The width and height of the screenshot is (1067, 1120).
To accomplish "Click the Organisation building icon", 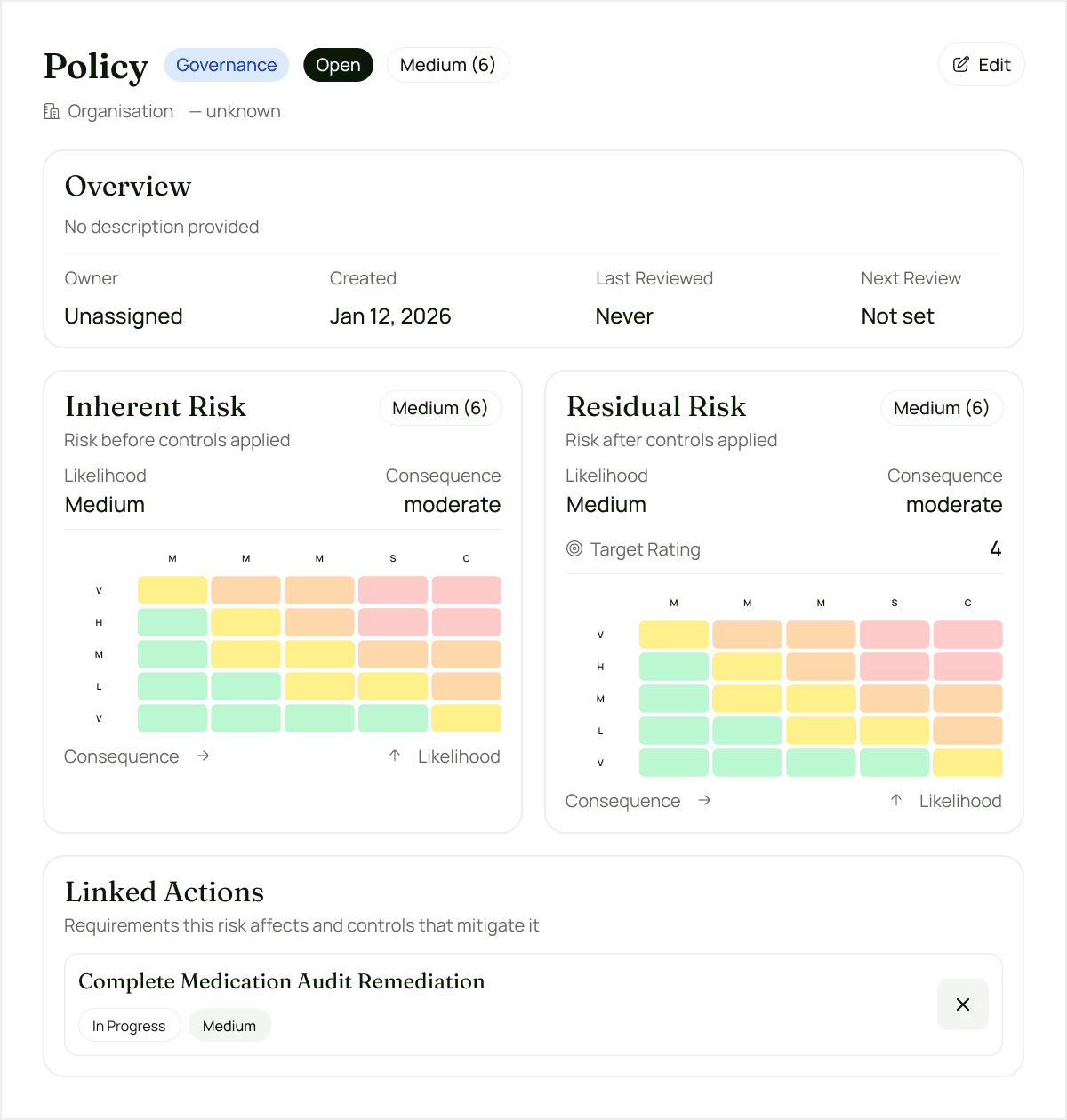I will [51, 111].
